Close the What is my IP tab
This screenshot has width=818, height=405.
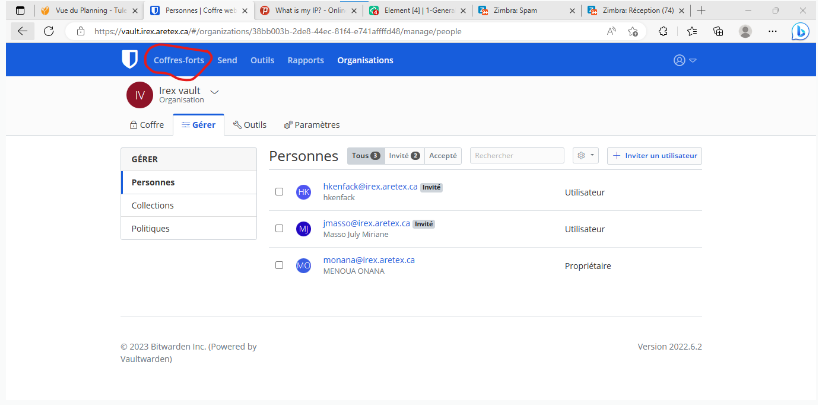(x=354, y=10)
